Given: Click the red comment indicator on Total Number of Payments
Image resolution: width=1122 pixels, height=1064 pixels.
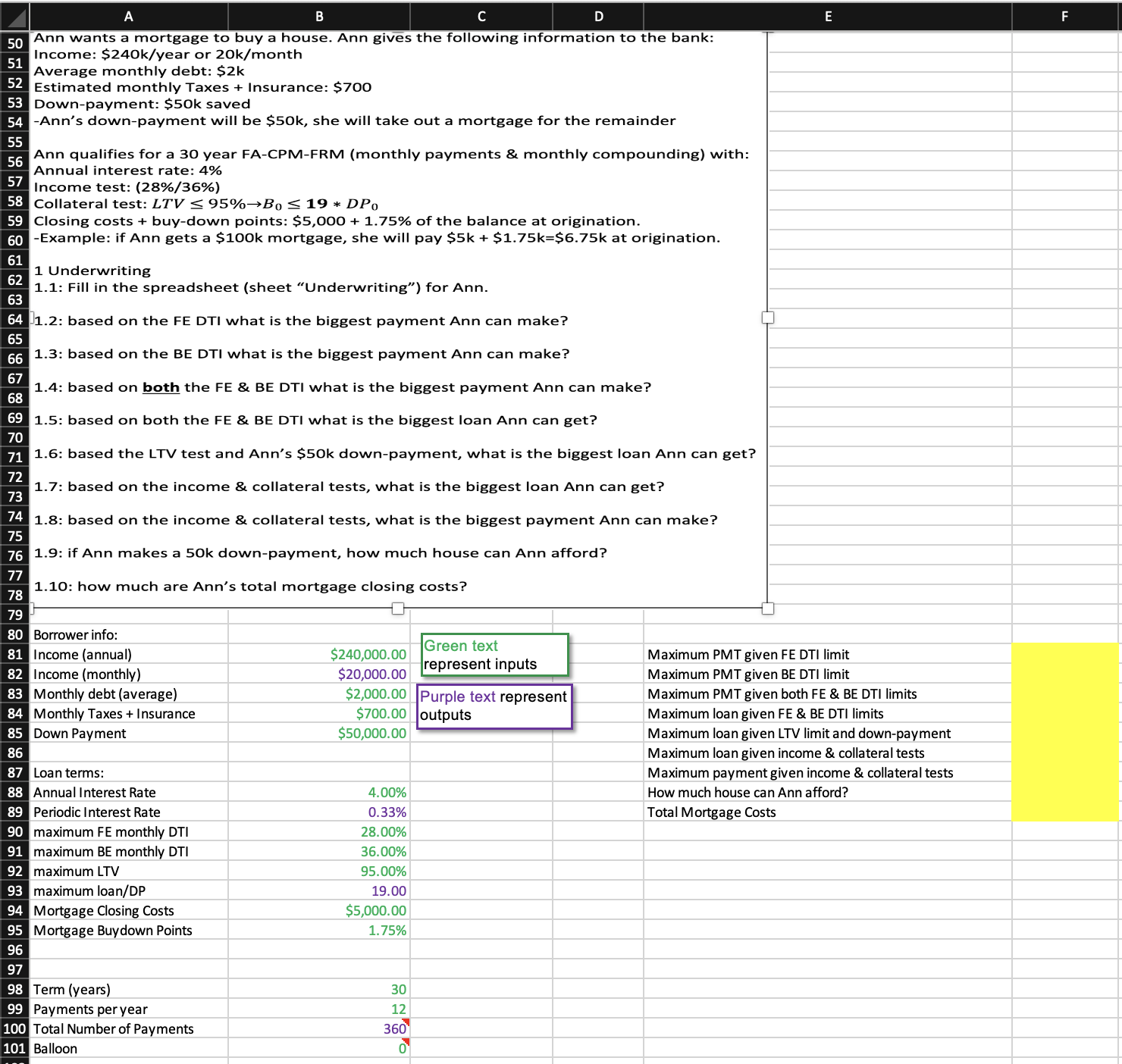Looking at the screenshot, I should (x=406, y=1024).
